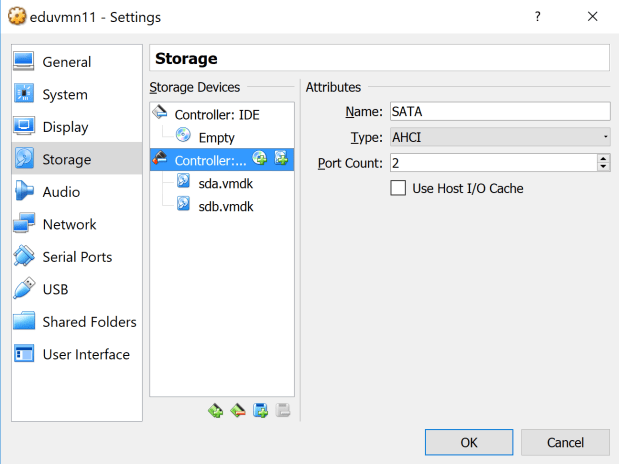Viewport: 619px width, 464px height.
Task: Enable Use Host I/O Cache checkbox
Action: [398, 188]
